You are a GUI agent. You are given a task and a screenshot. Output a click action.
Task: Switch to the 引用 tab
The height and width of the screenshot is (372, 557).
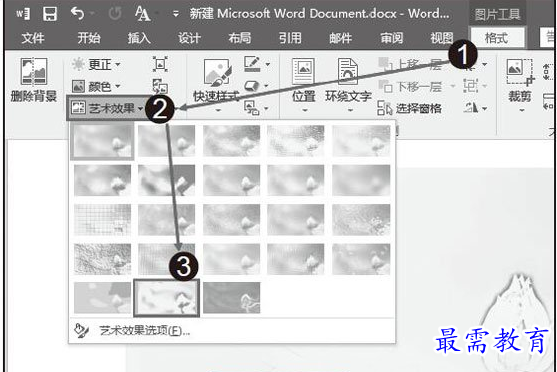[290, 38]
